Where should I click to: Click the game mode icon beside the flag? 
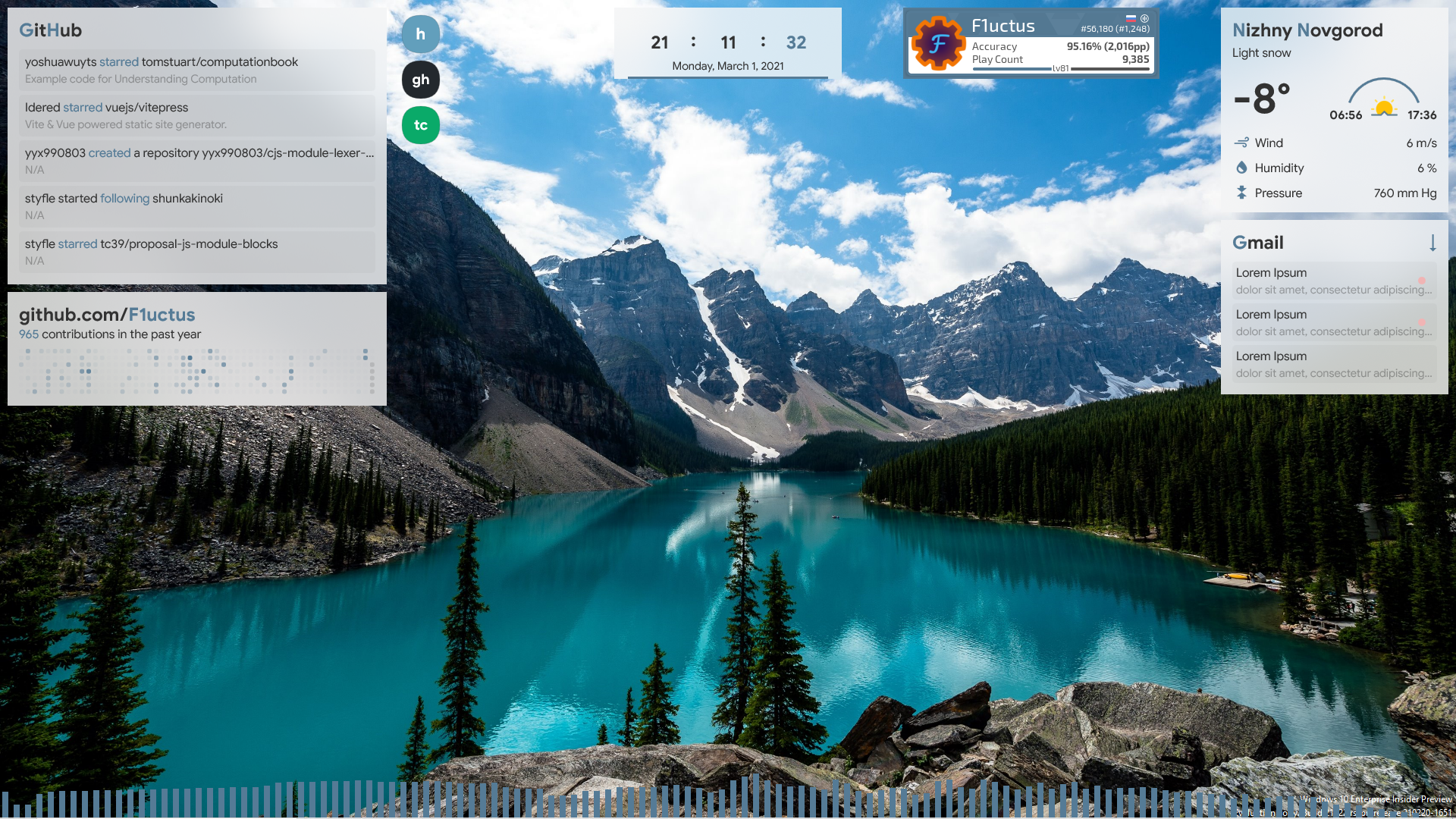[x=1144, y=18]
